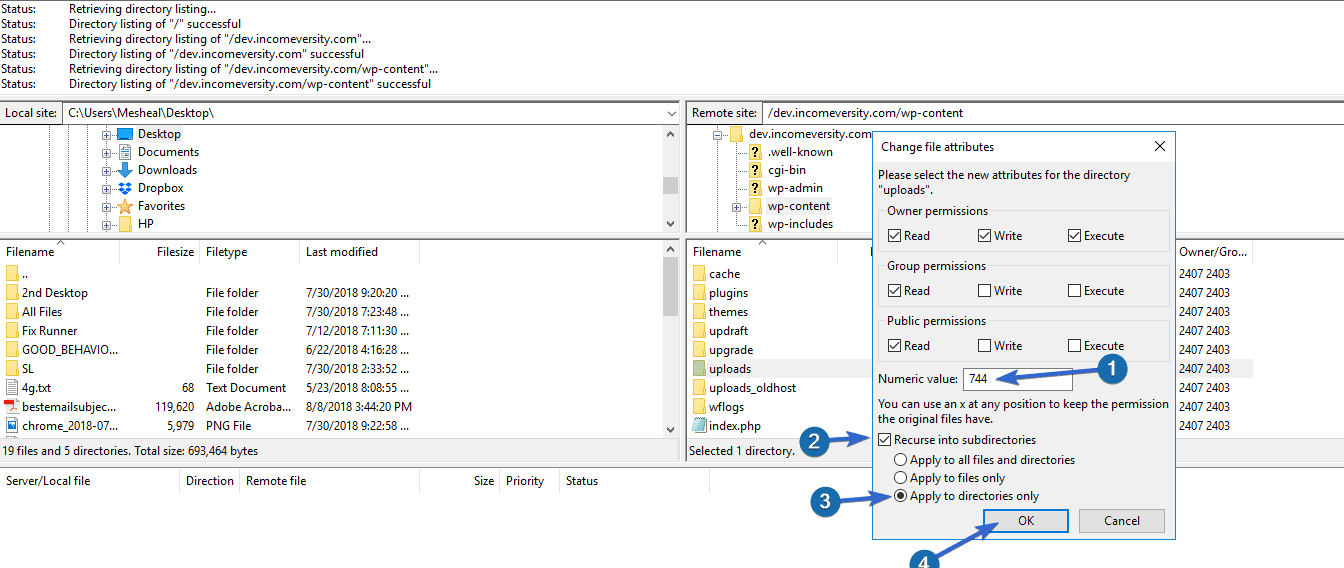Enable Group permissions Execute checkbox

point(1074,291)
